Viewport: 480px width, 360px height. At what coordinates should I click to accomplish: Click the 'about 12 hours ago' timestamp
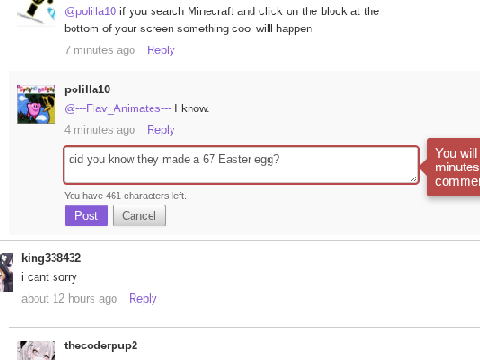[69, 299]
